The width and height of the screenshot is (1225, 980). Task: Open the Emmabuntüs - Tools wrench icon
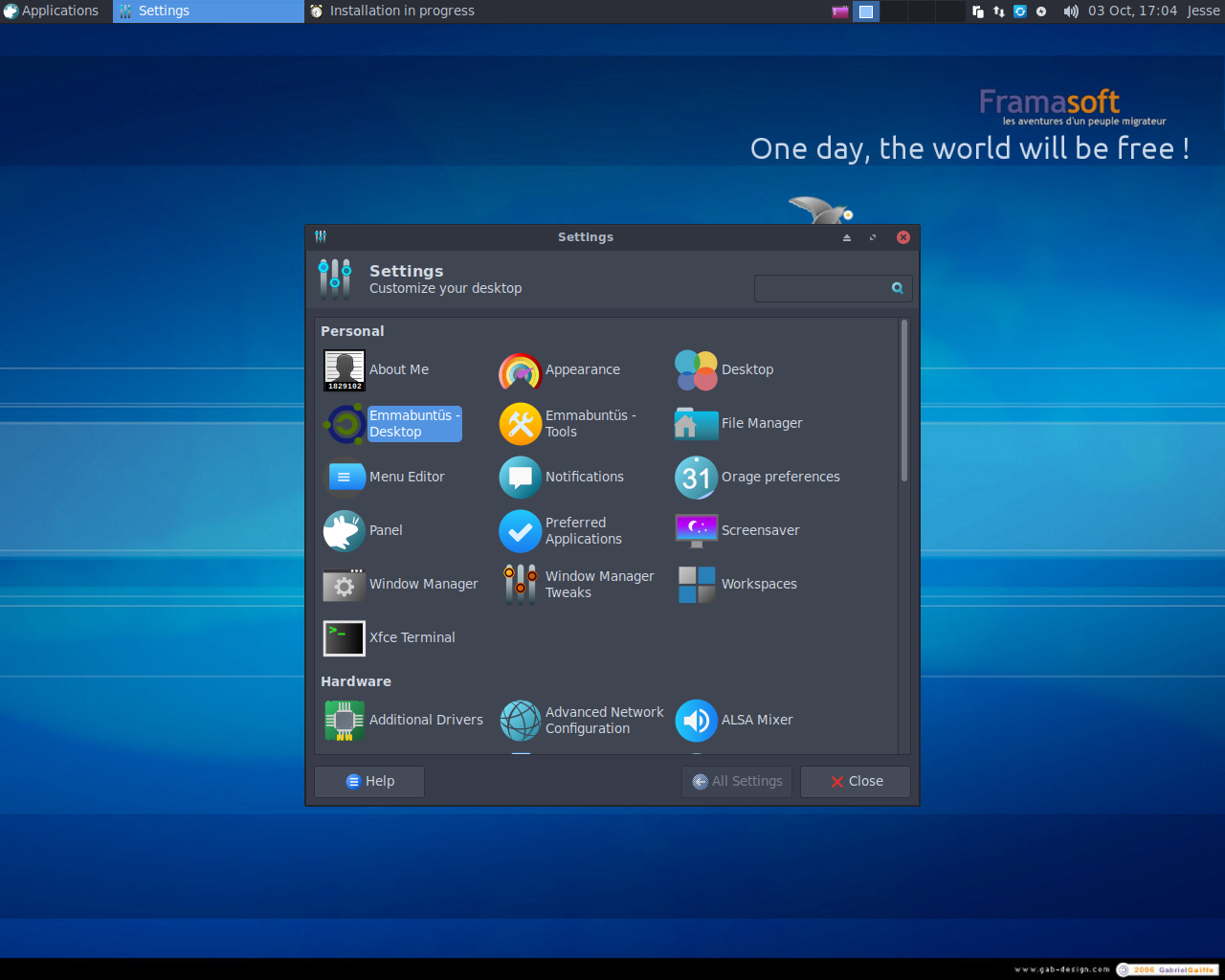tap(521, 424)
